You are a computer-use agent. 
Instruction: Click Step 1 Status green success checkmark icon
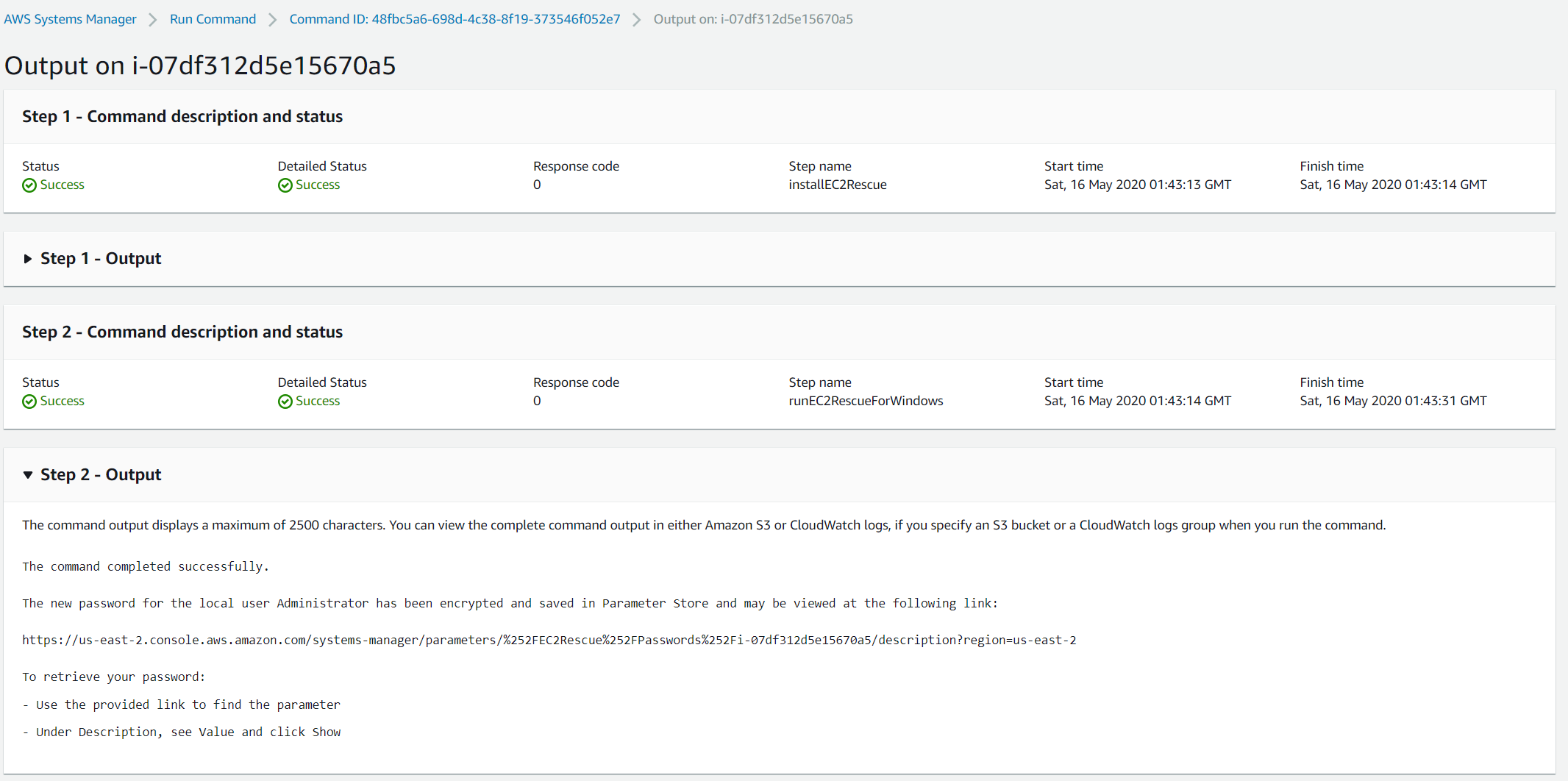(29, 185)
